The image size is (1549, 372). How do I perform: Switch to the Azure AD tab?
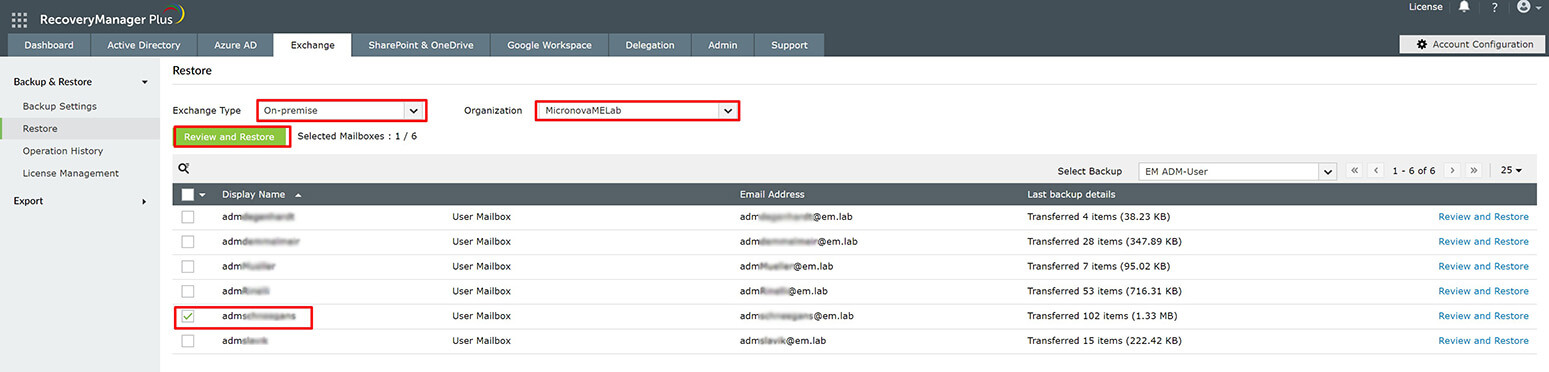[x=236, y=45]
